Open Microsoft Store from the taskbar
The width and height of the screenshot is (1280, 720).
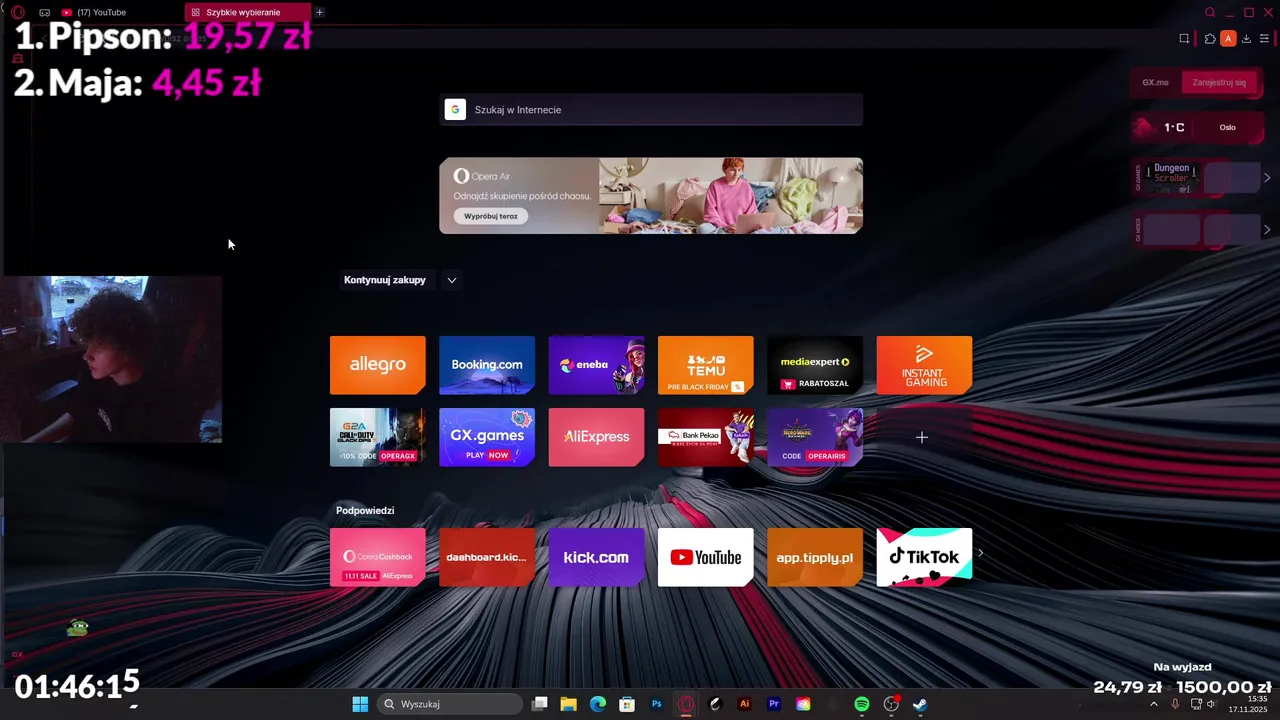[627, 704]
